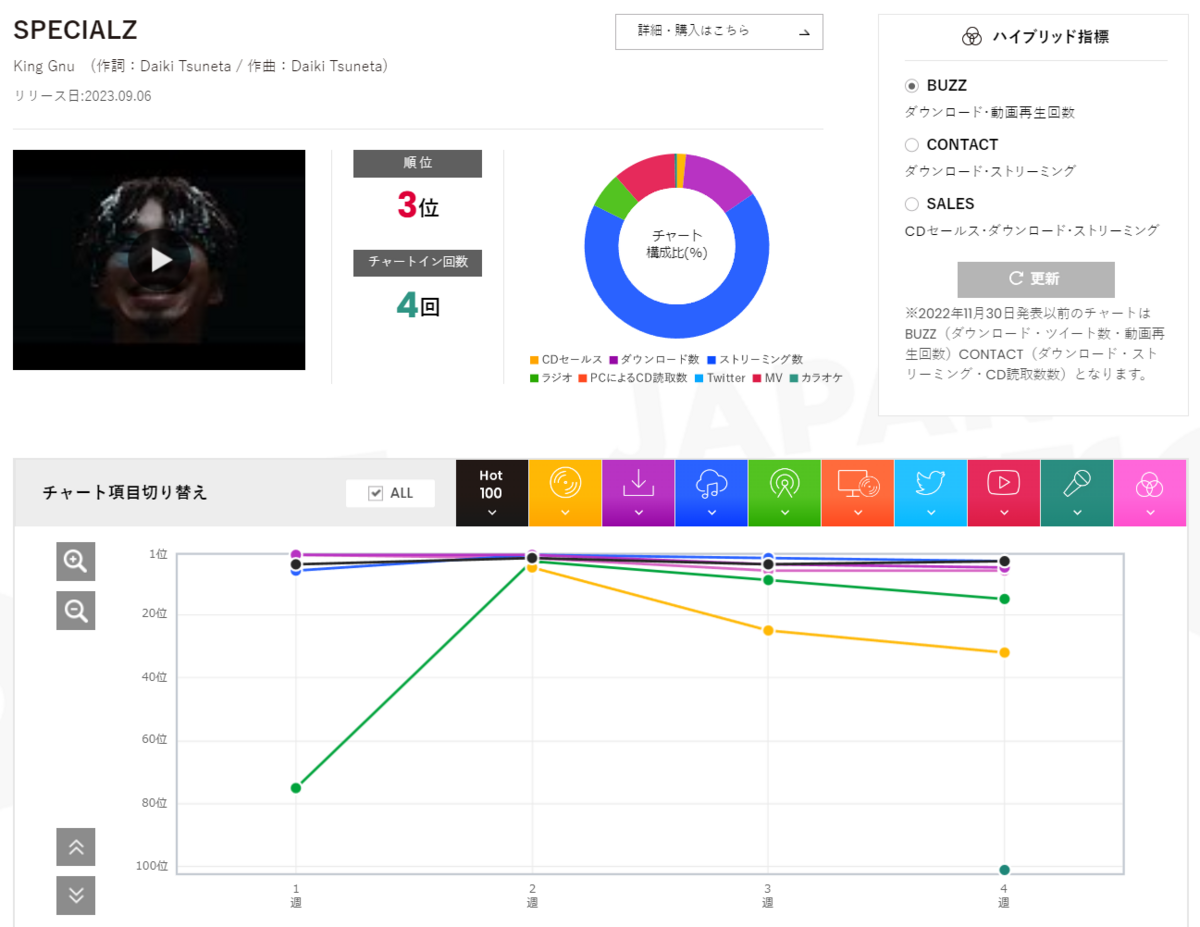Click the double up-arrow chart button
The height and width of the screenshot is (927, 1200).
click(x=76, y=847)
